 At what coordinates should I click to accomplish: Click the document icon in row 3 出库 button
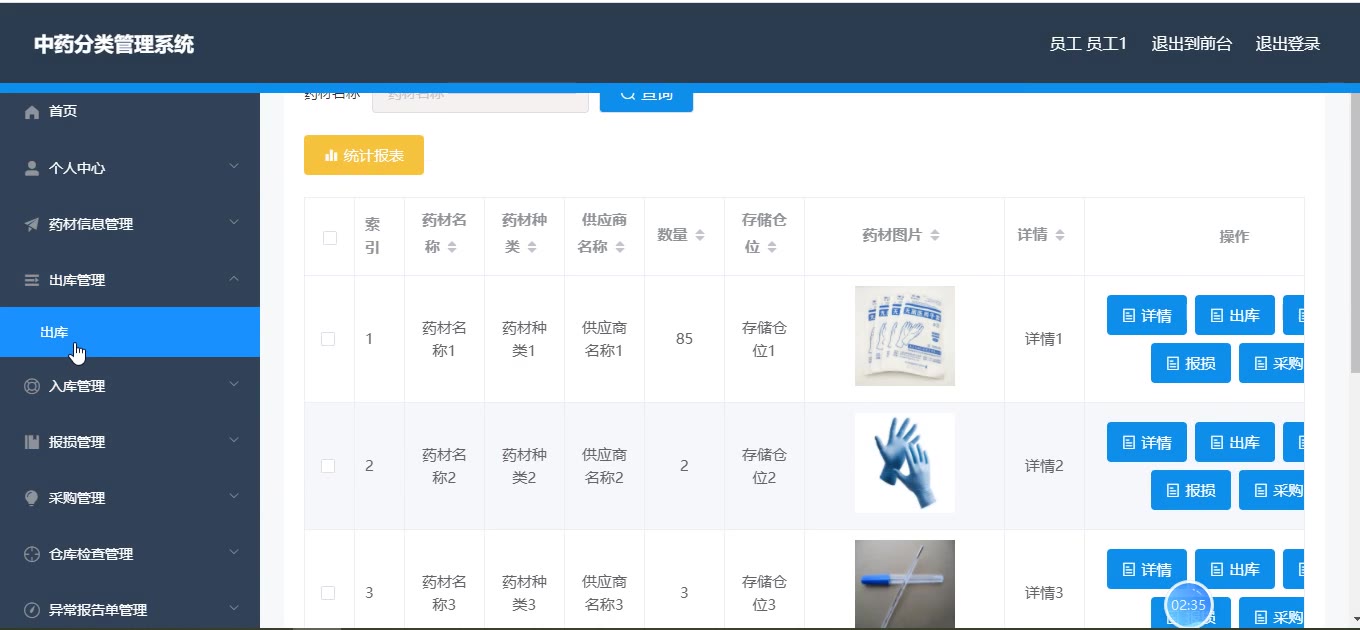point(1217,570)
